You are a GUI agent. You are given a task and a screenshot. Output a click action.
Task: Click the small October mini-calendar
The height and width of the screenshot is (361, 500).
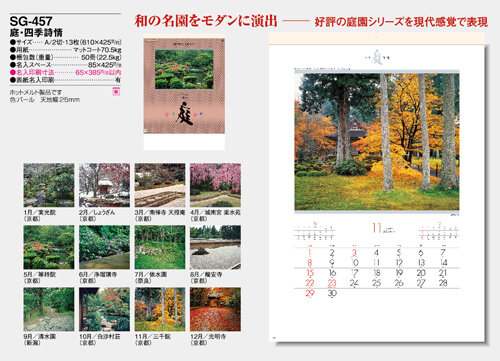(x=315, y=232)
